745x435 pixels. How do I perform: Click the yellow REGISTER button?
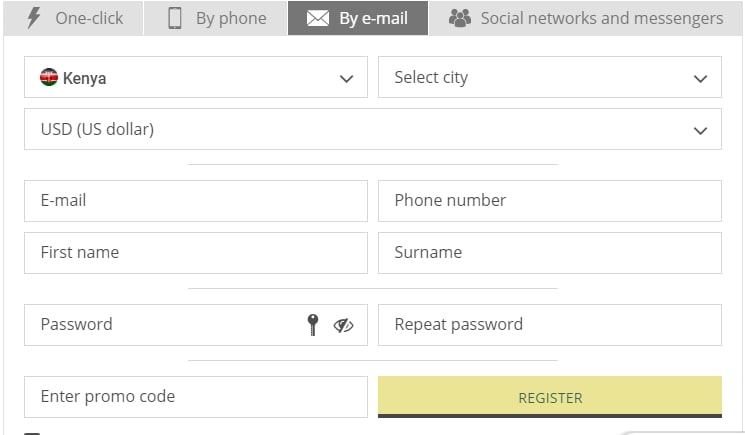(550, 397)
